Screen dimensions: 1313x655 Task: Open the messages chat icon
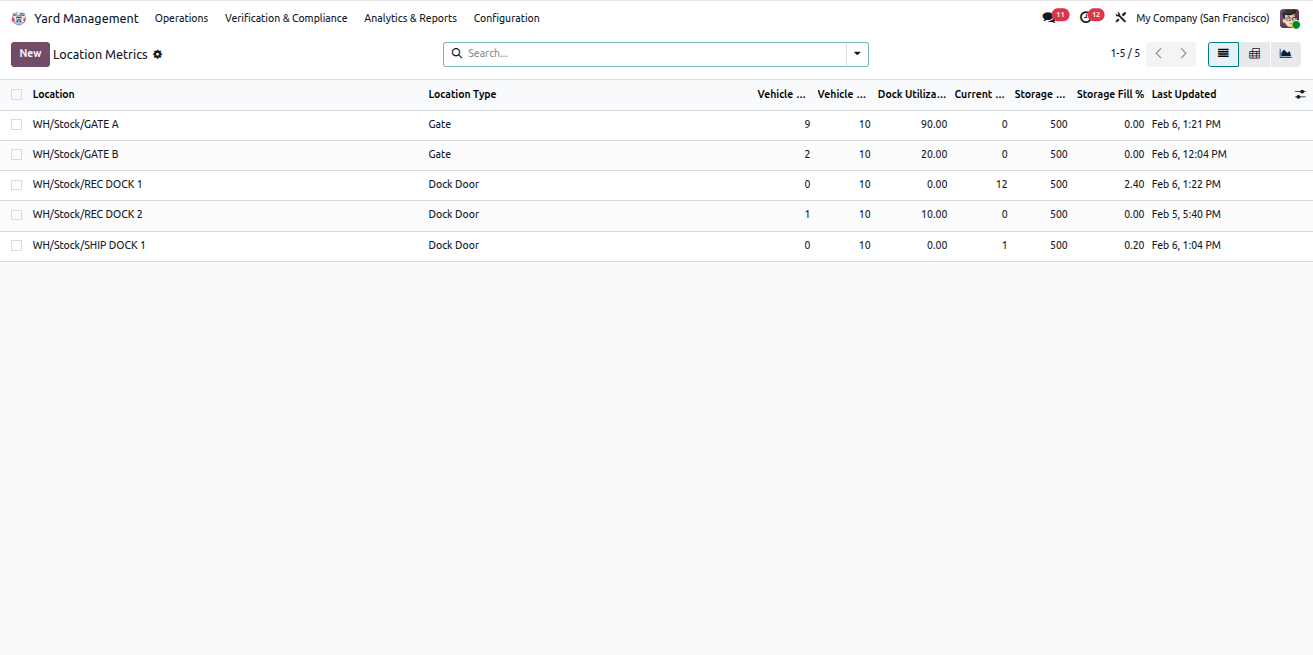1050,18
